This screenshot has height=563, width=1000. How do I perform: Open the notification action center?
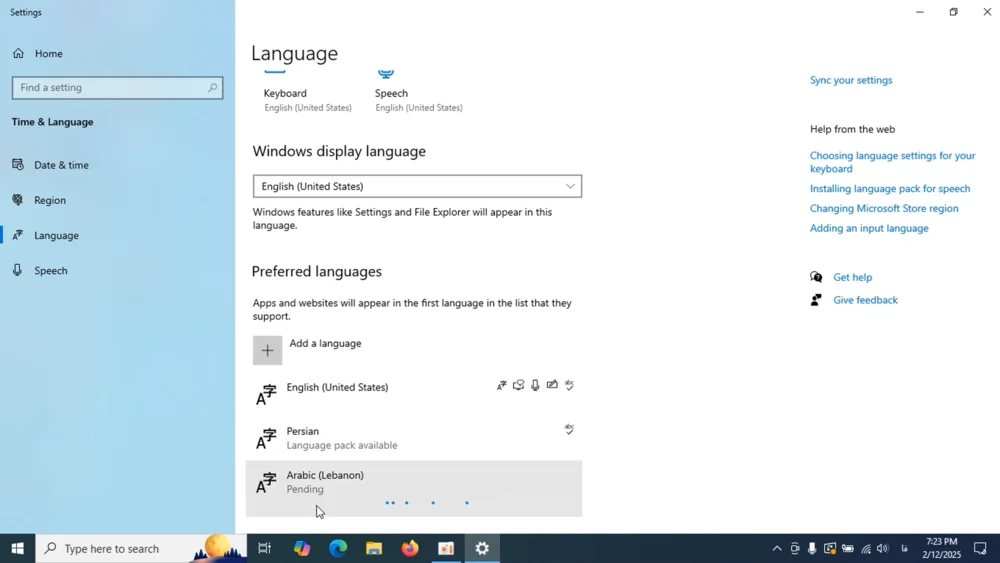(980, 548)
